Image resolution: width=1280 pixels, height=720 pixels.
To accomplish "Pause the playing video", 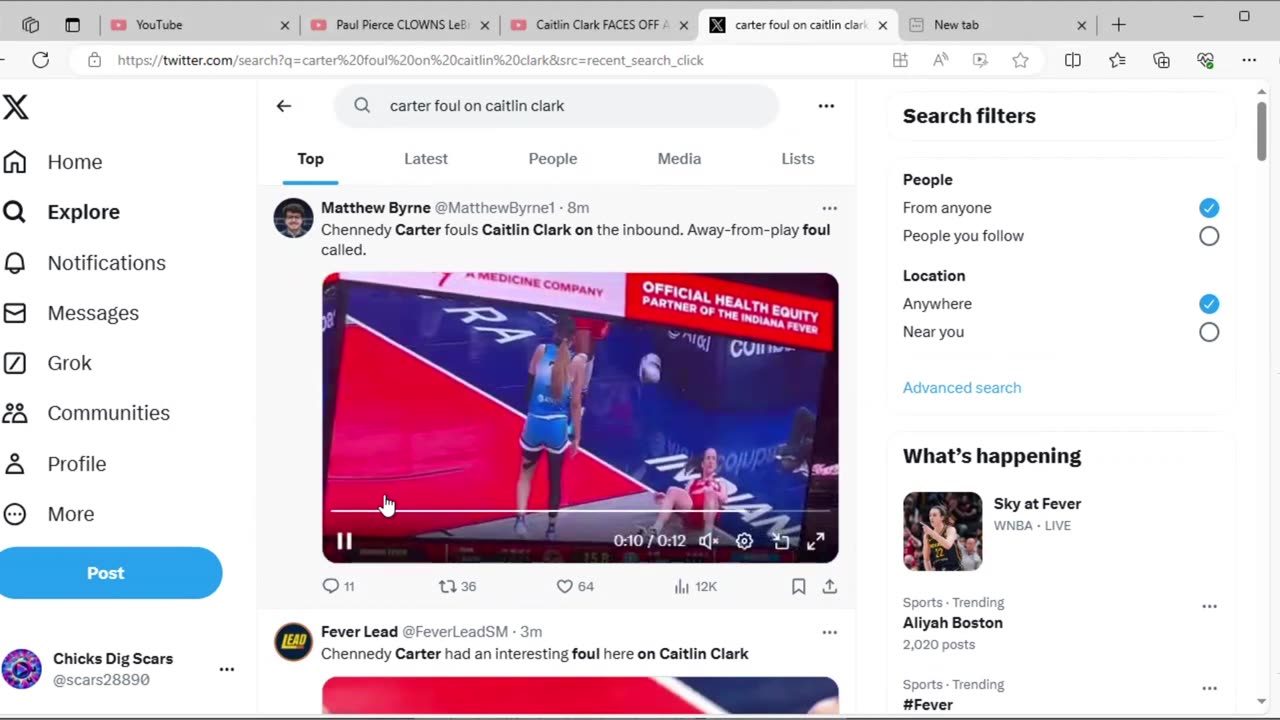I will click(344, 541).
